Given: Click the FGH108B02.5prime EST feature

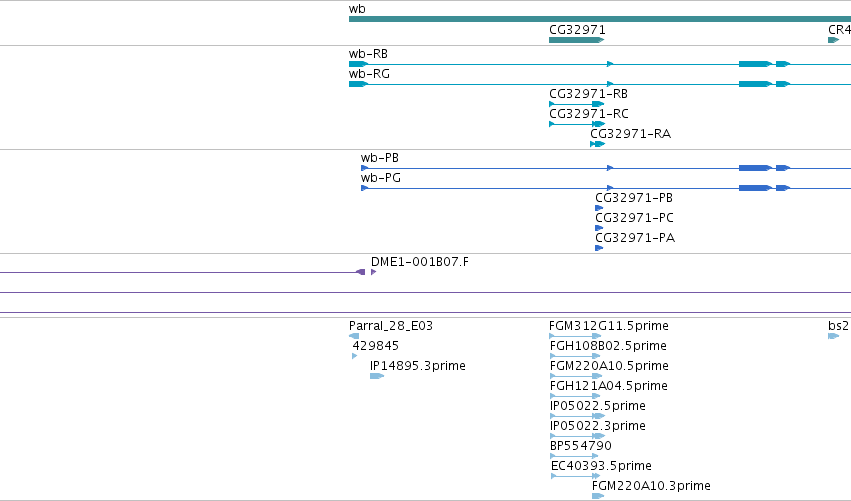Looking at the screenshot, I should pos(575,356).
